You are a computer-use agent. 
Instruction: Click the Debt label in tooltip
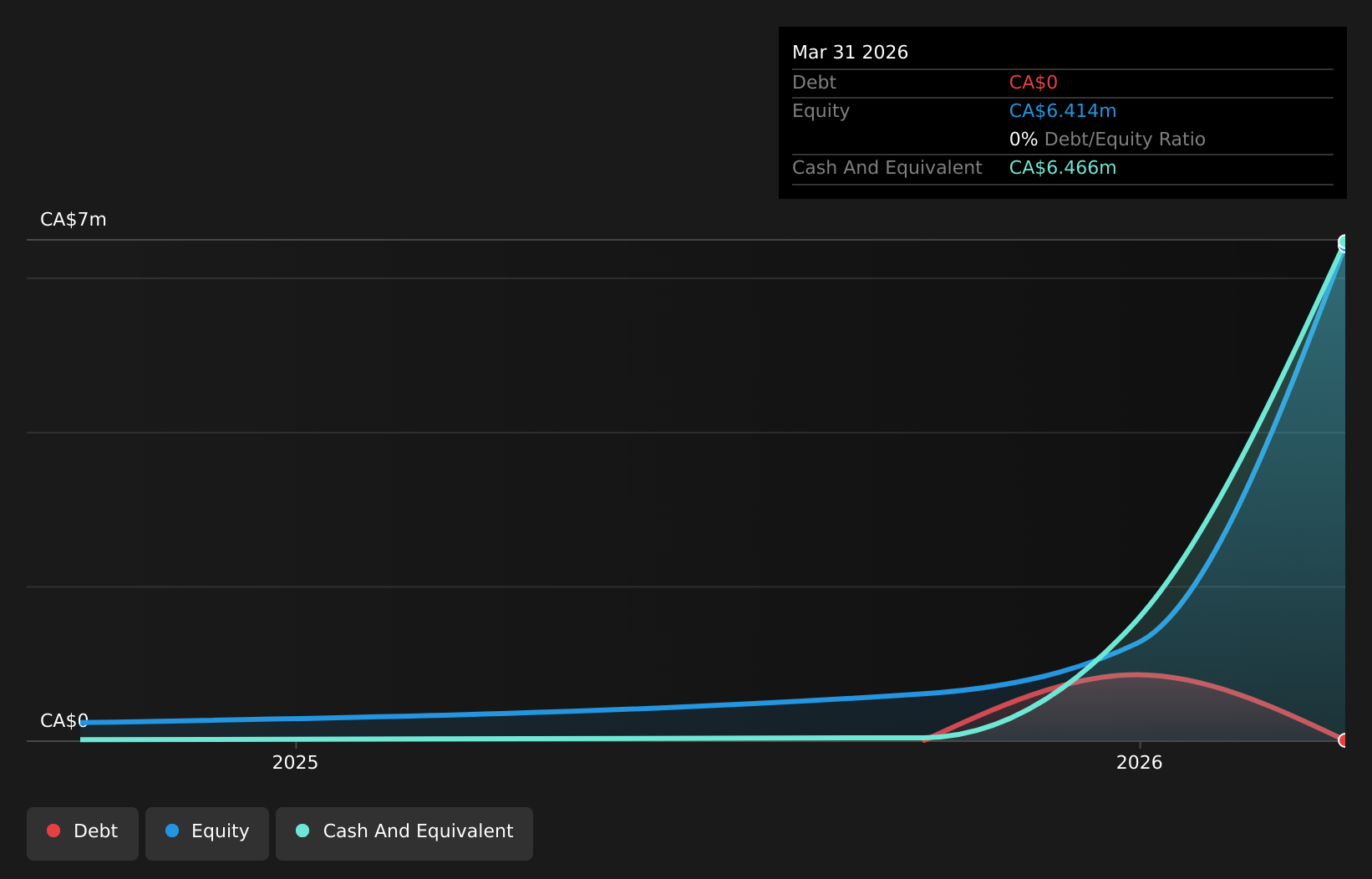pos(814,83)
